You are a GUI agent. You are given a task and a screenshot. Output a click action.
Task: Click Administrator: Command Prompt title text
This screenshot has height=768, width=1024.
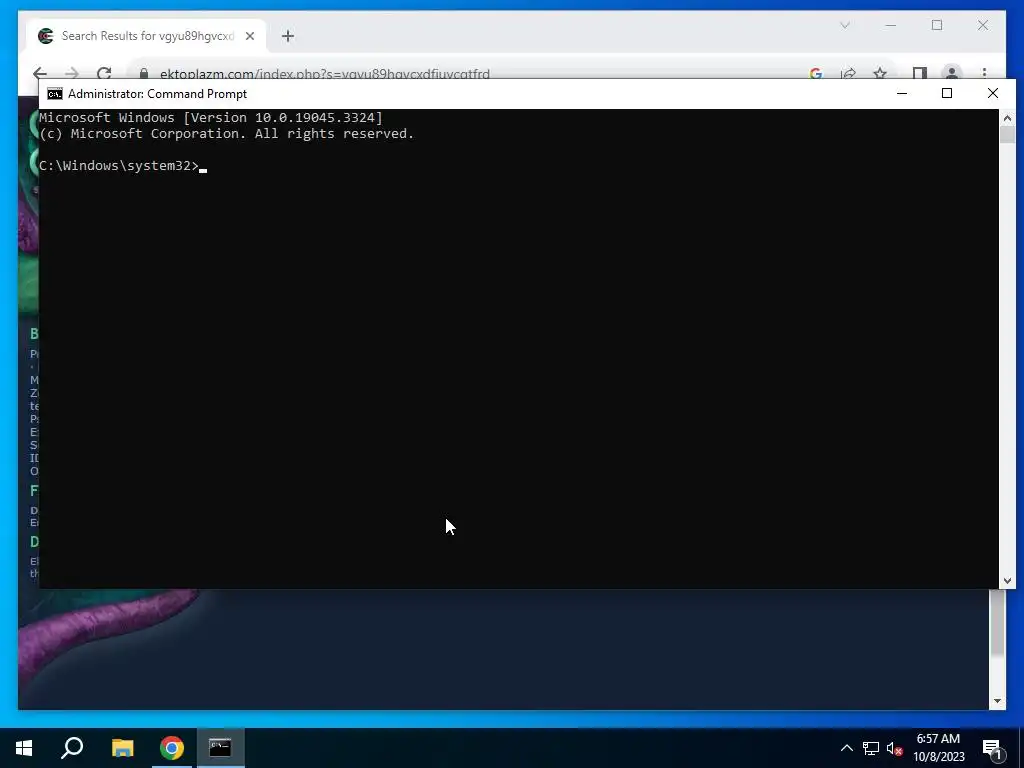coord(157,94)
